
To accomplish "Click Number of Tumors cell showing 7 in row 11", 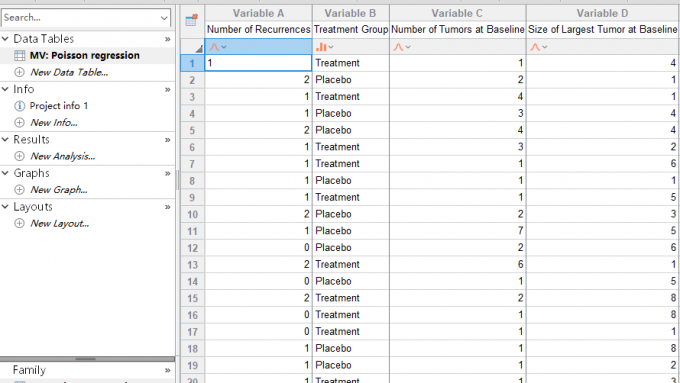I will click(458, 231).
